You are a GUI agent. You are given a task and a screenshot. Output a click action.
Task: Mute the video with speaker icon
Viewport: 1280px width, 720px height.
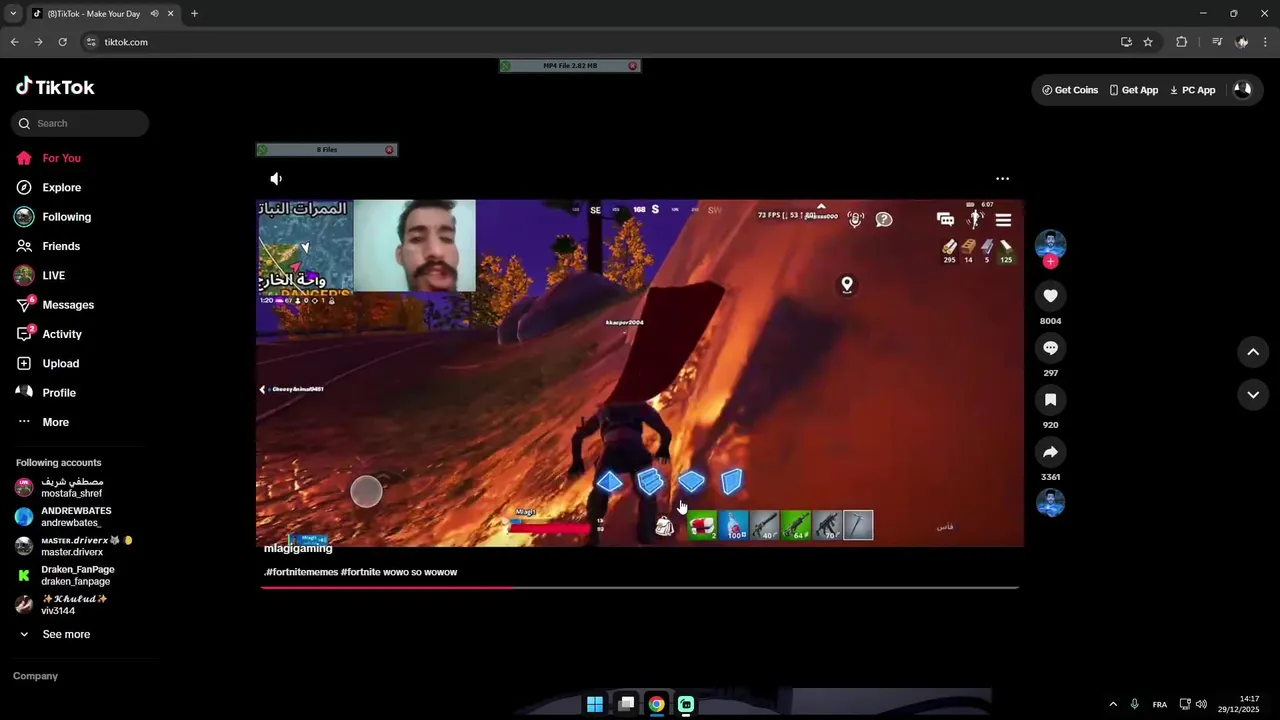tap(276, 179)
